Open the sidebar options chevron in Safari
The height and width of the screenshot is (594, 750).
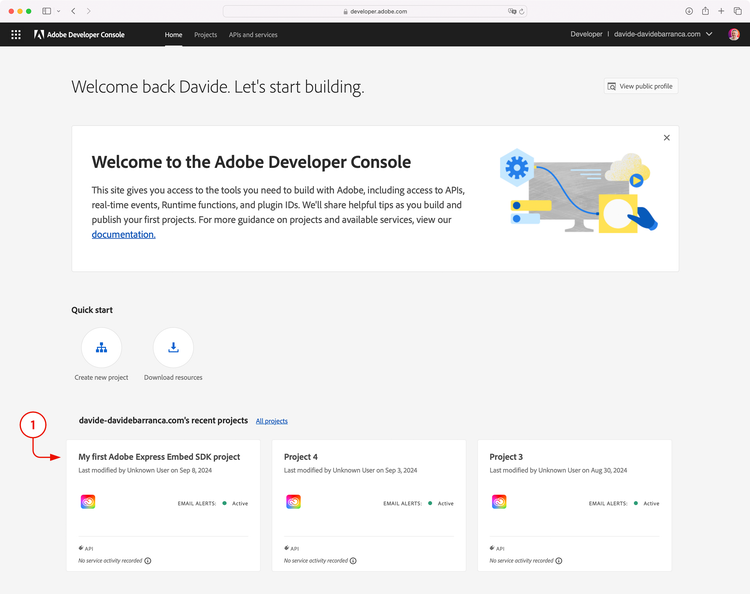click(x=58, y=11)
